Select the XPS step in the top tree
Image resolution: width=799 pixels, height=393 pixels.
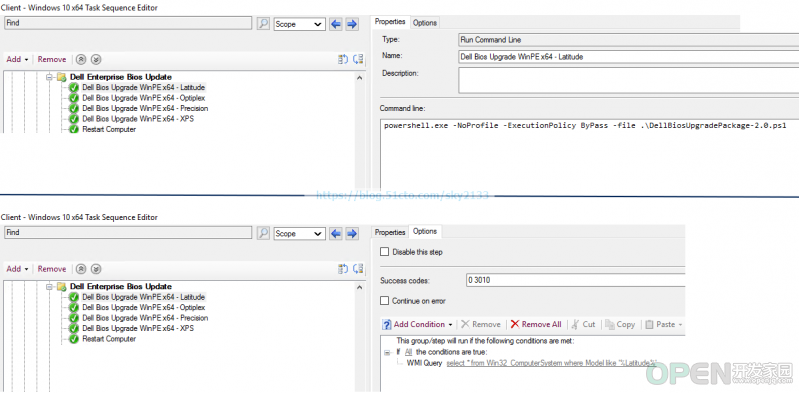pos(138,119)
